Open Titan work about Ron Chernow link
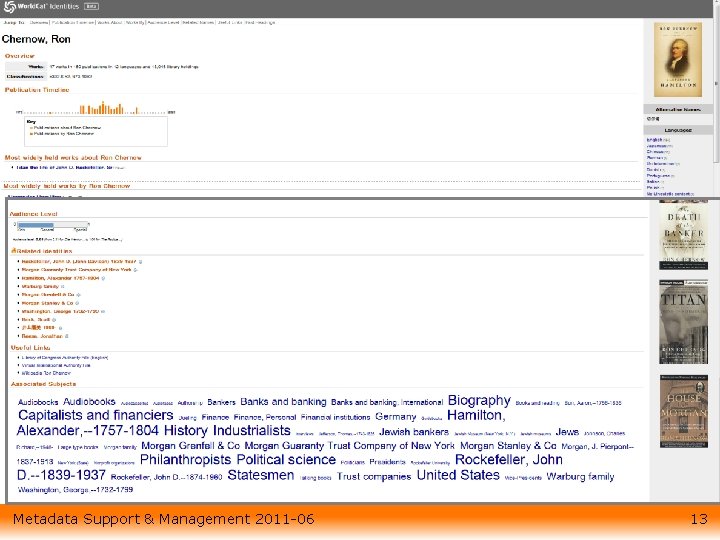Viewport: 720px width, 540px height. pos(64,168)
